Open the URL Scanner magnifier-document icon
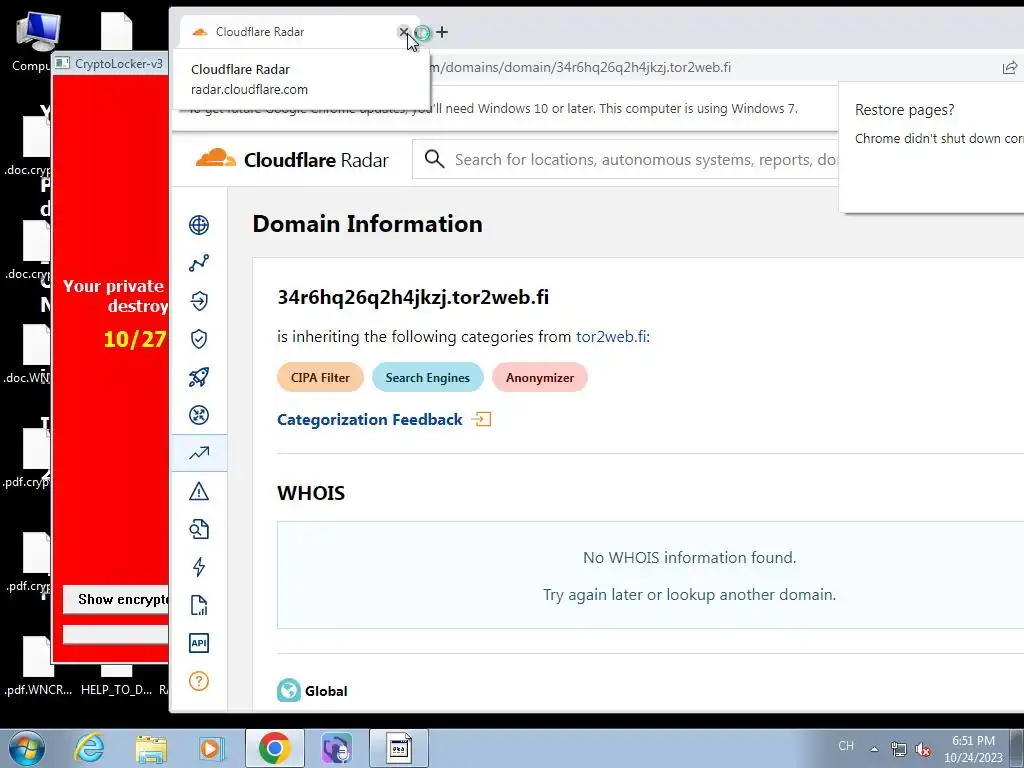Image resolution: width=1024 pixels, height=768 pixels. 199,529
